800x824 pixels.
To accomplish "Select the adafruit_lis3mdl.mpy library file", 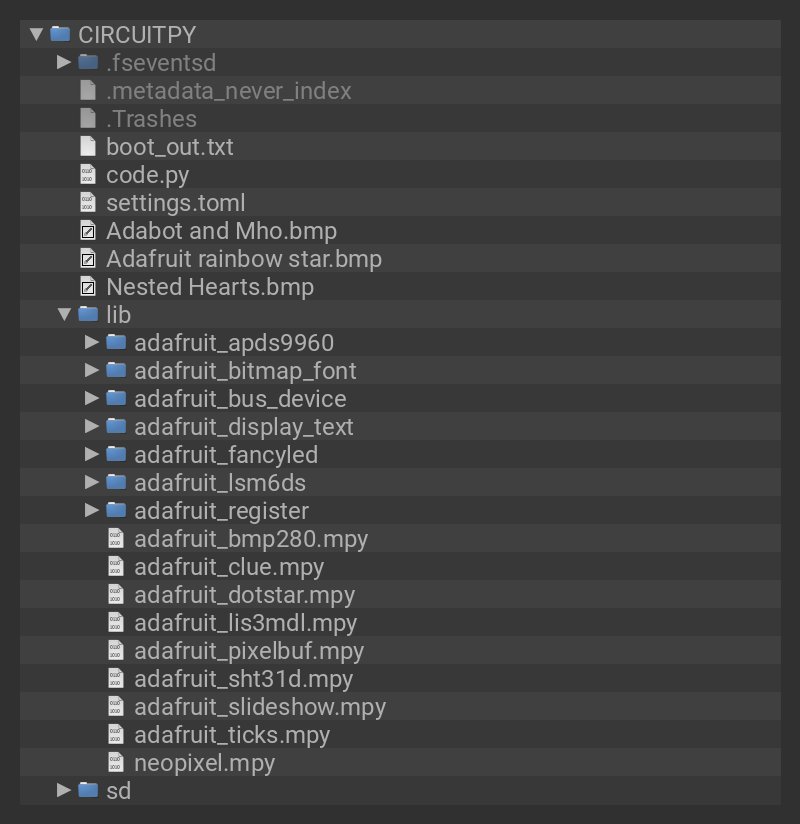I will point(245,623).
